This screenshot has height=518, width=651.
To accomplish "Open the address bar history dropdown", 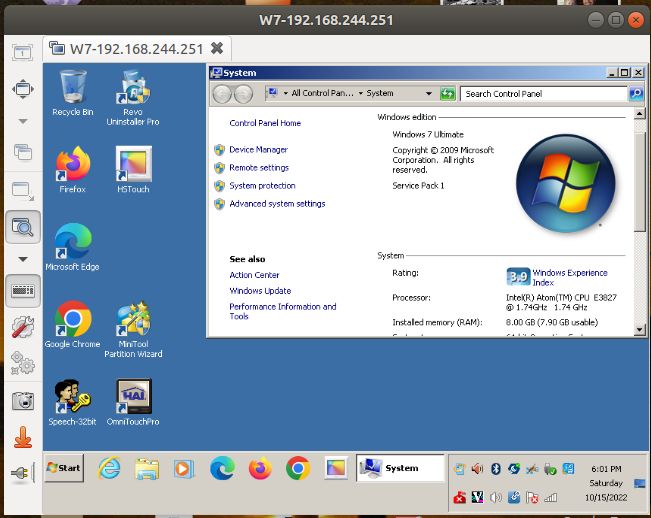I will click(x=429, y=93).
